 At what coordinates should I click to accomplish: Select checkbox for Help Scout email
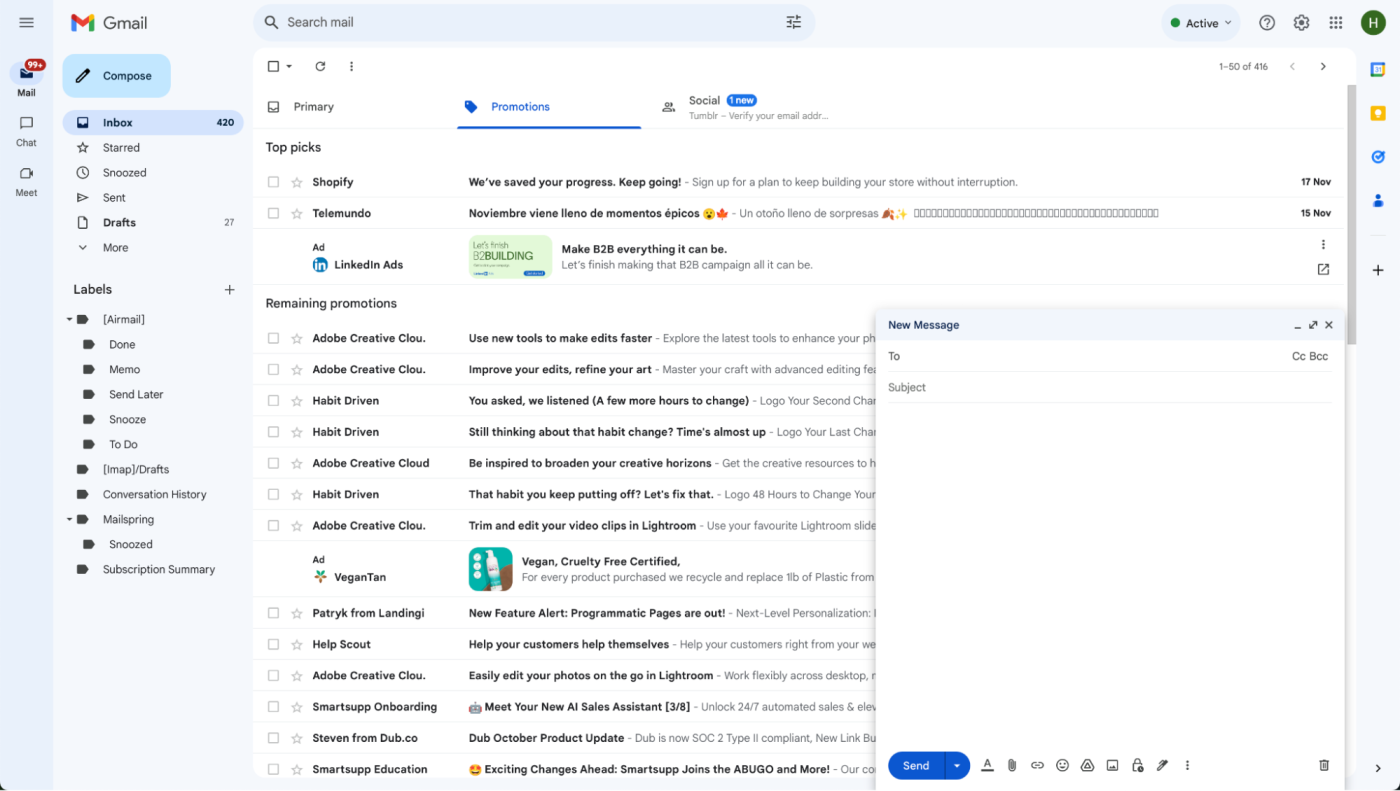click(273, 644)
